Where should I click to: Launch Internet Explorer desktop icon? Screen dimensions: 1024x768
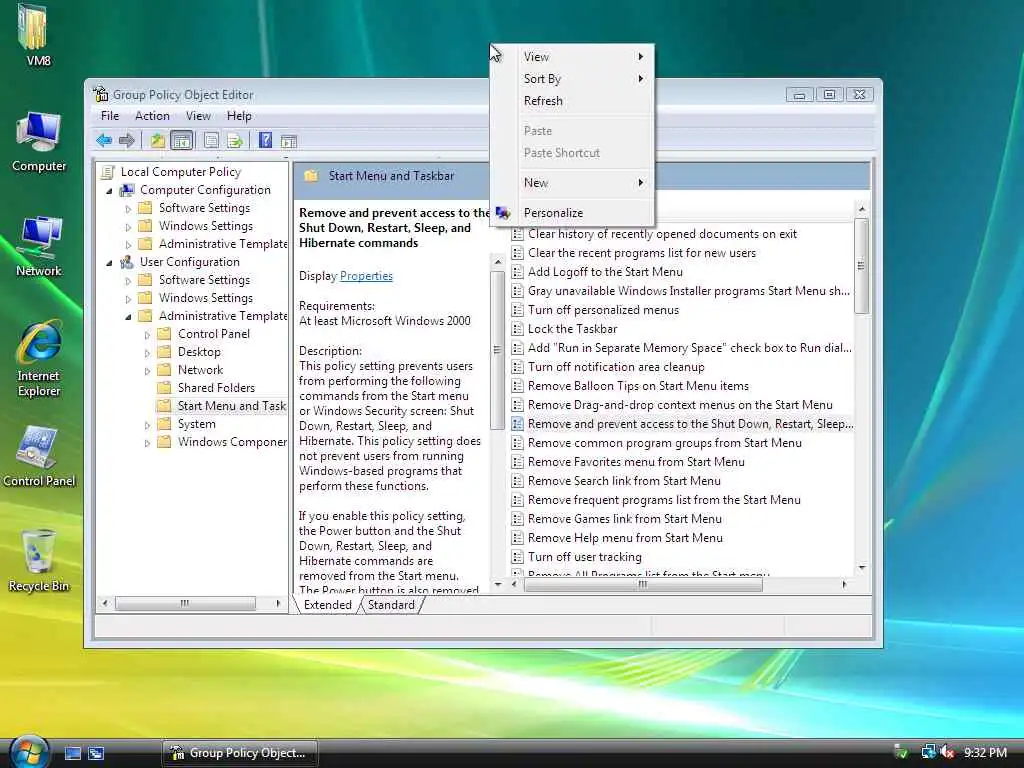39,359
